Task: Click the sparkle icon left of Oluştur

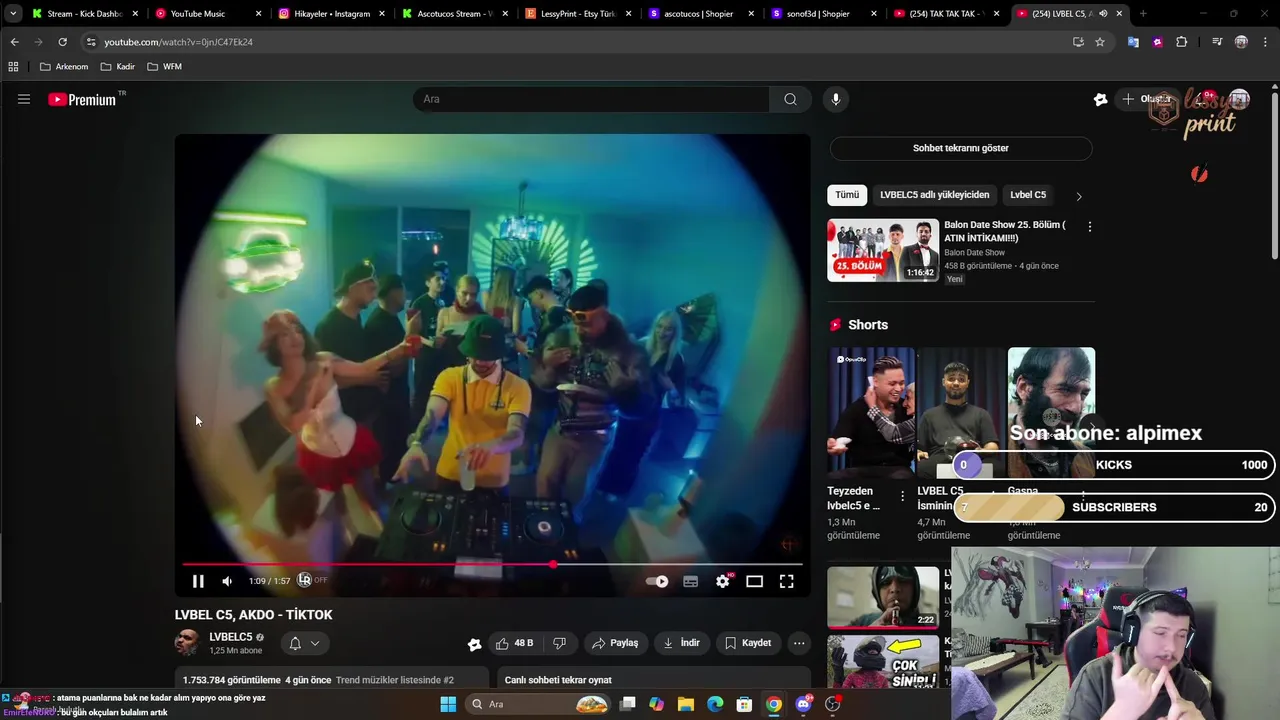Action: point(1100,99)
